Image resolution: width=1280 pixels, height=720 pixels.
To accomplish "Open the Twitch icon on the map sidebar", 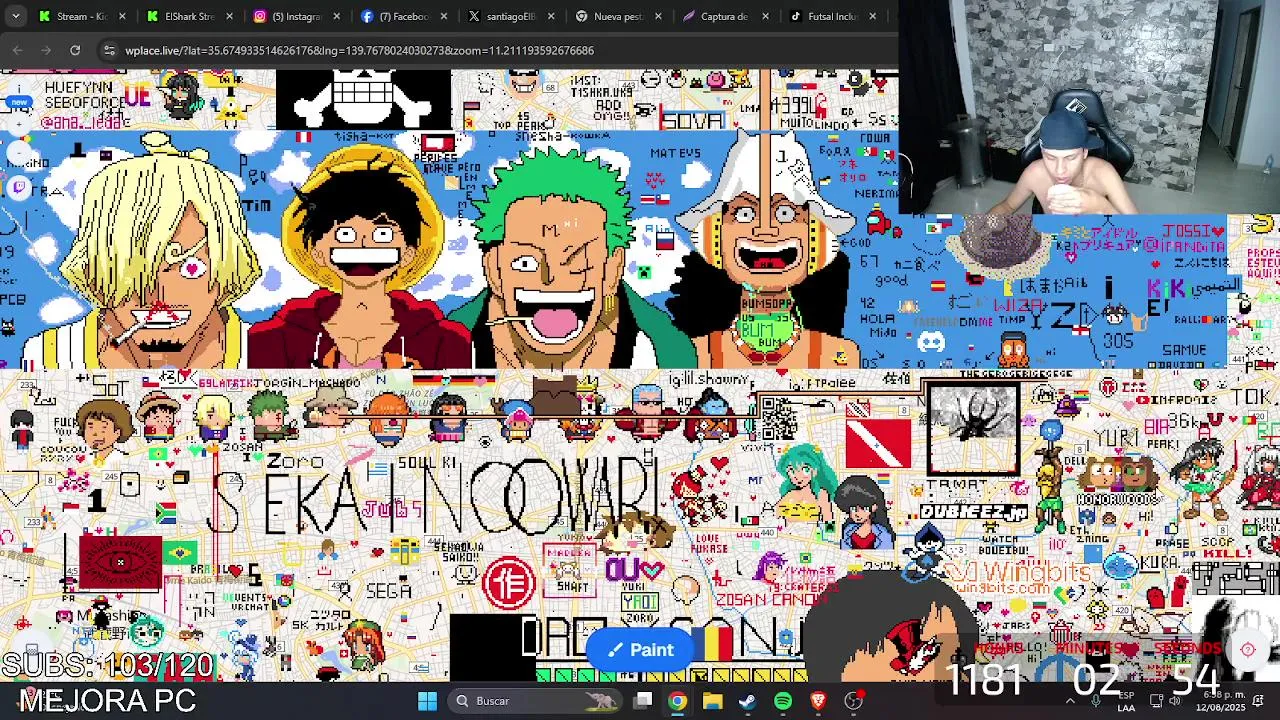I will (x=20, y=187).
